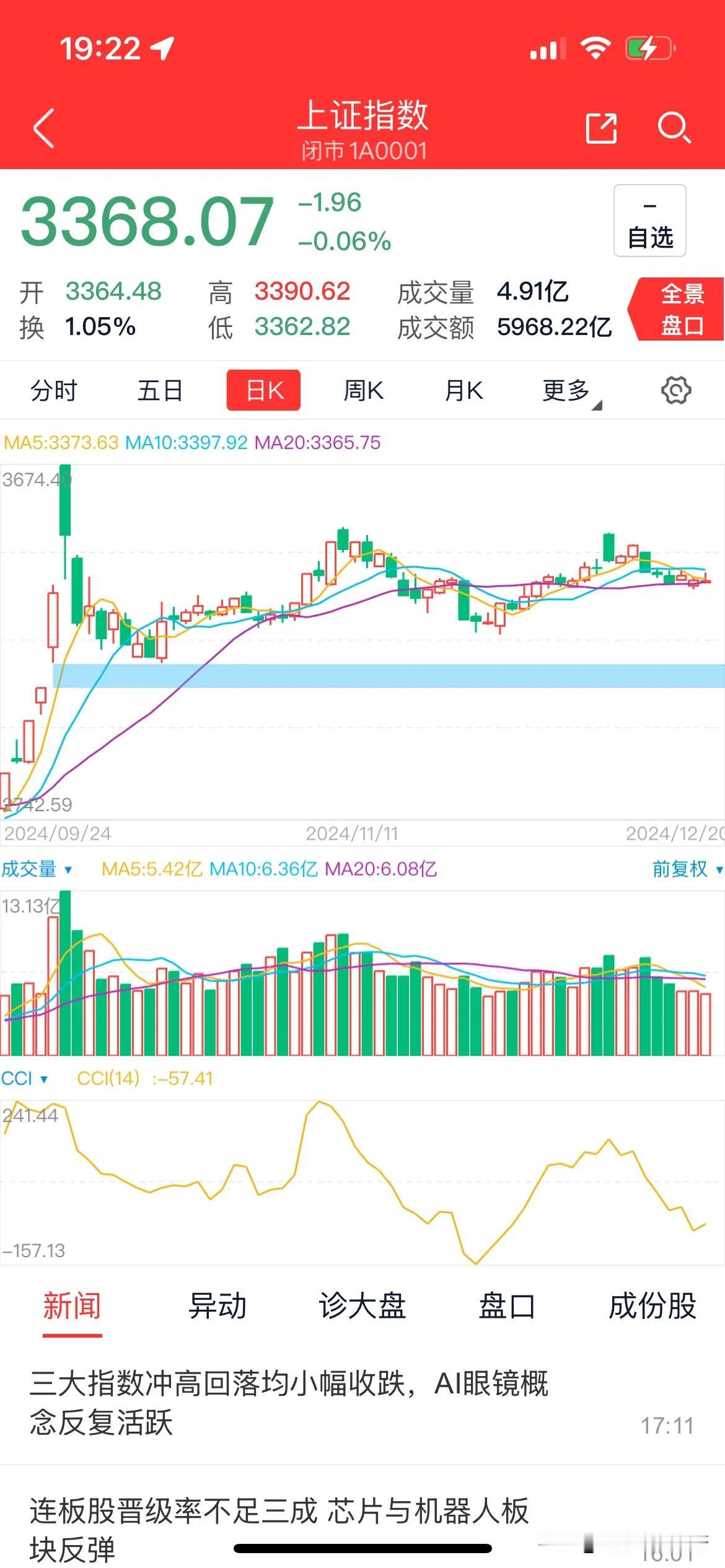This screenshot has width=725, height=1568.
Task: Open CCI indicator dropdown
Action: coord(24,1078)
